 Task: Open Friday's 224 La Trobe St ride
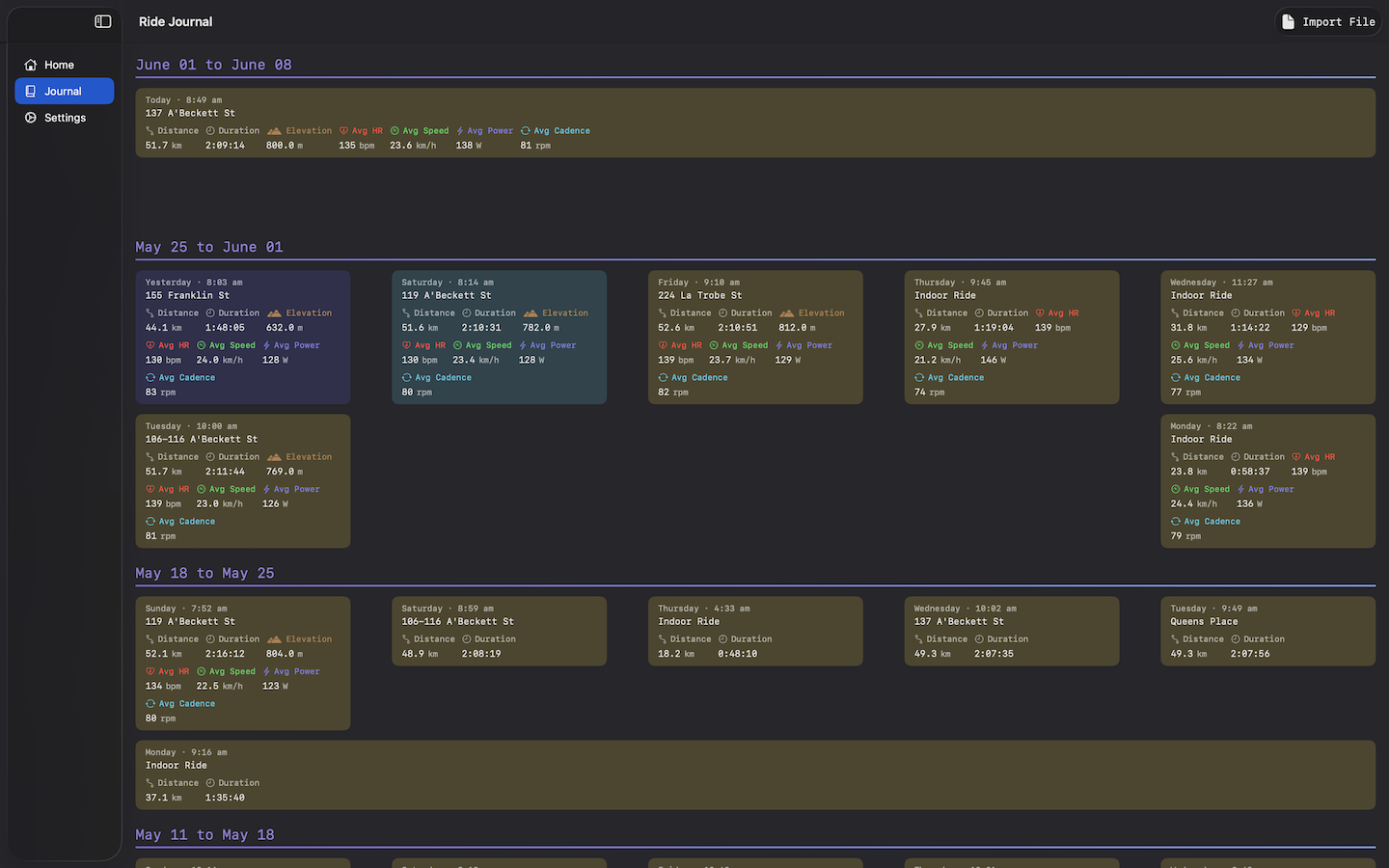click(x=755, y=337)
